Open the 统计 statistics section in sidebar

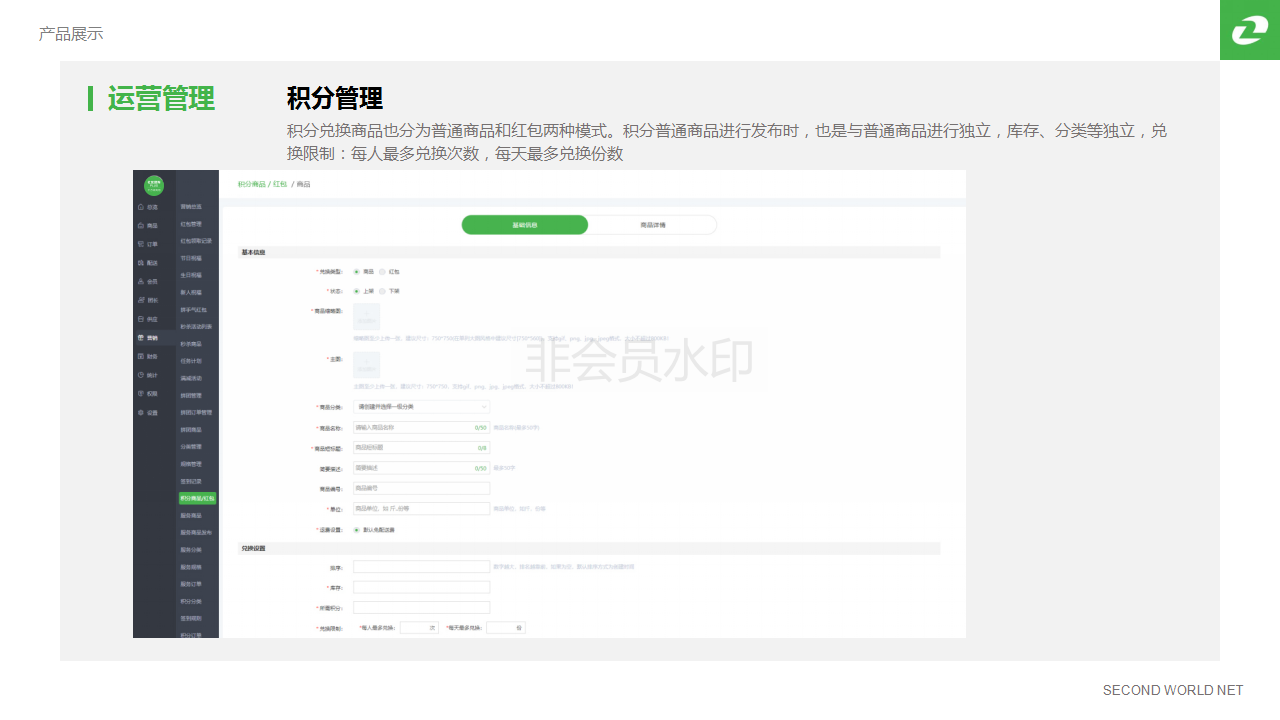148,375
